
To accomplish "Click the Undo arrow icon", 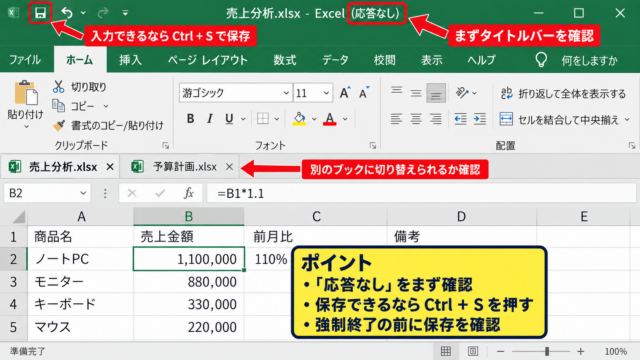I will [67, 13].
